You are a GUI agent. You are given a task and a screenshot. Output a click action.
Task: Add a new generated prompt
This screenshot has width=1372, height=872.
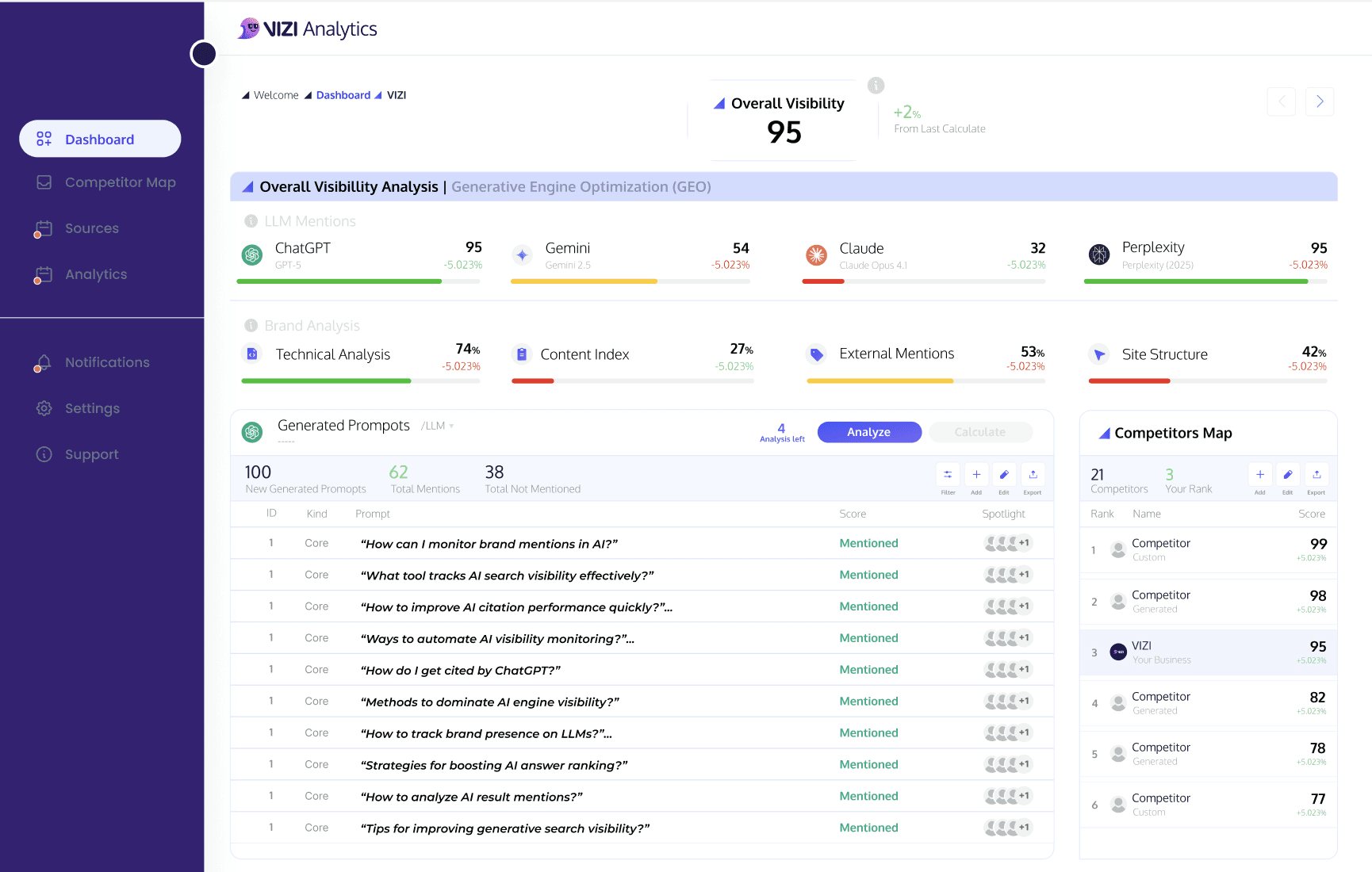click(976, 475)
